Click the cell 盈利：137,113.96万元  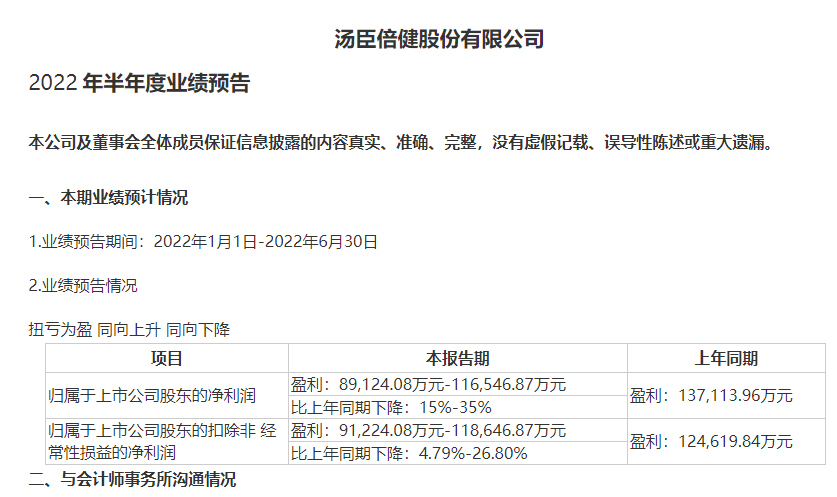point(726,396)
